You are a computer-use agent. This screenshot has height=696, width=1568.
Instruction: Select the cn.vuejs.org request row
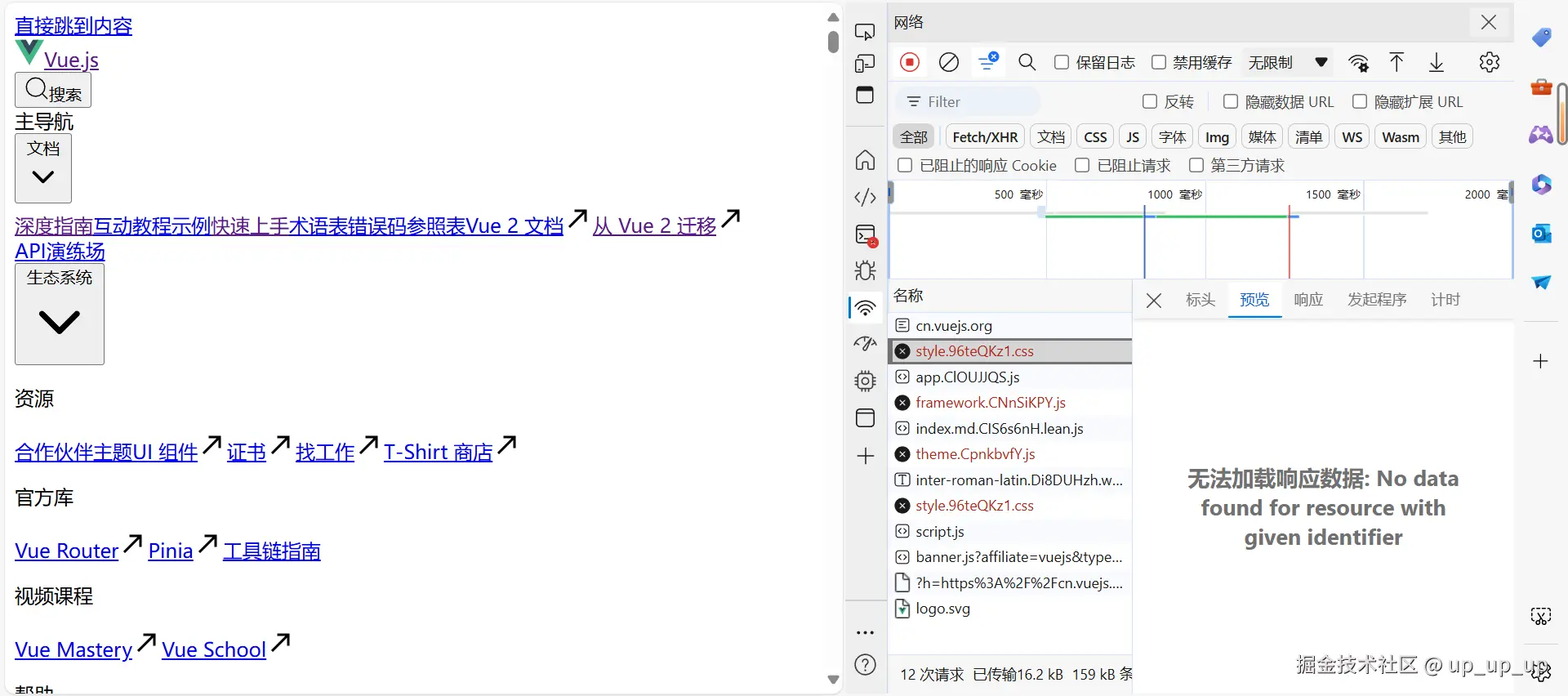pos(1010,325)
